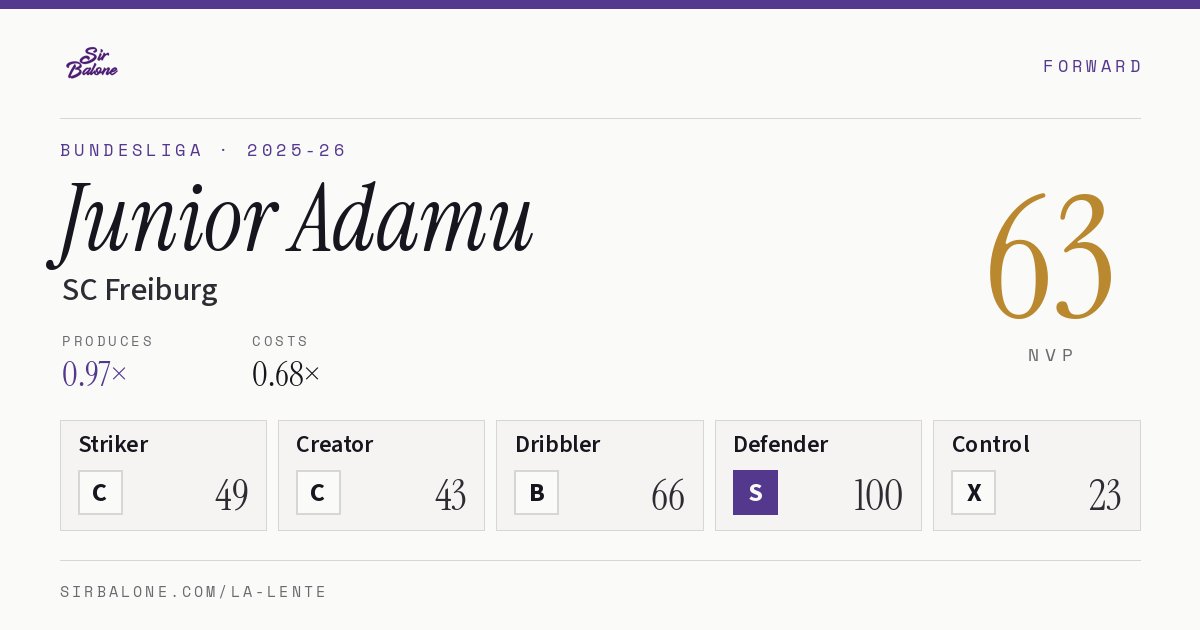
Task: Click the Defender score 100
Action: pyautogui.click(x=878, y=495)
